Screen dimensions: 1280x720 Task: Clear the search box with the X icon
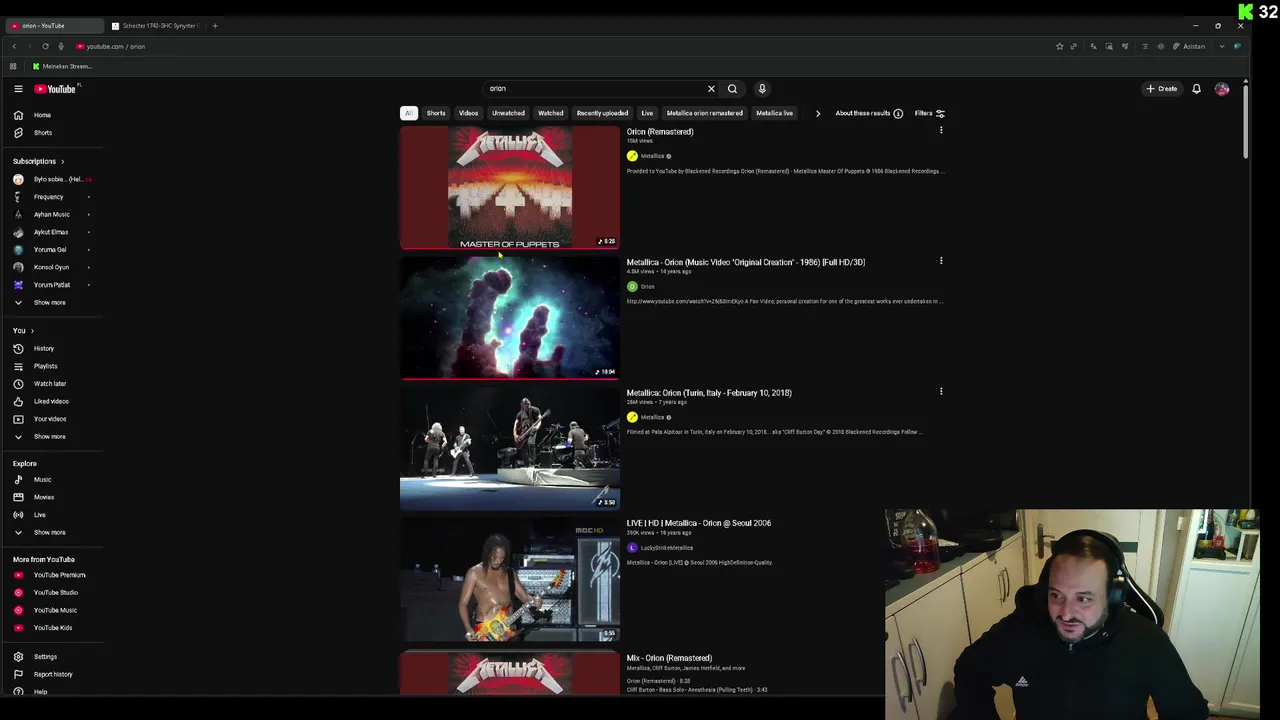point(711,89)
